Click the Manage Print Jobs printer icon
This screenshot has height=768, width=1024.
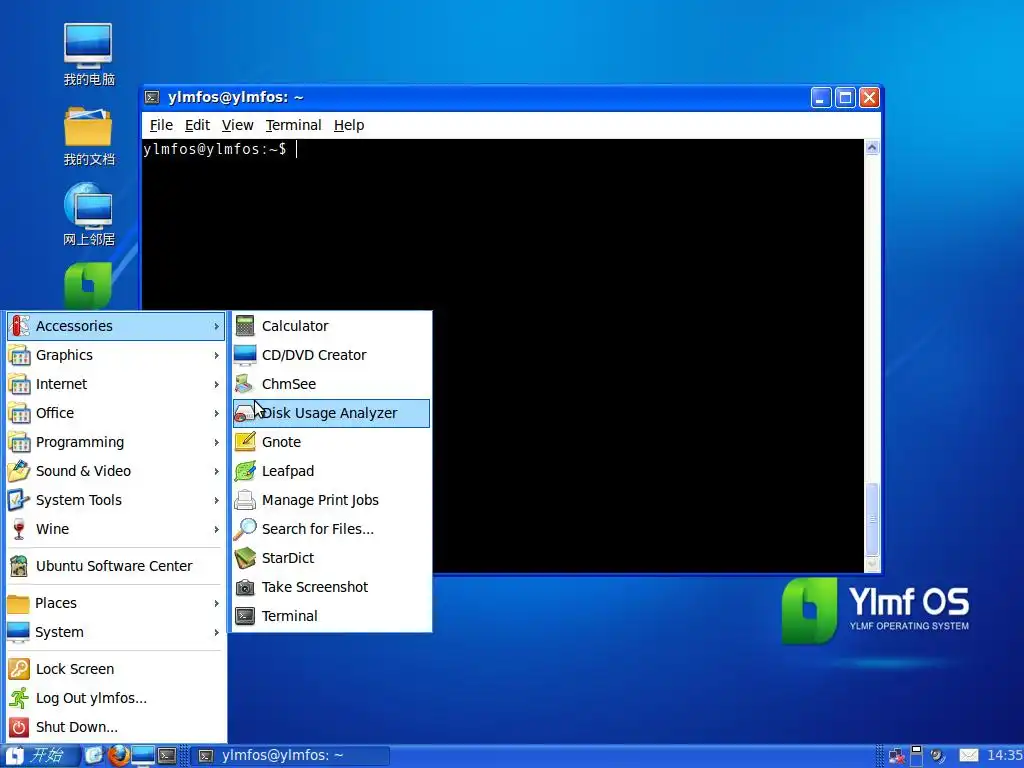pos(245,500)
